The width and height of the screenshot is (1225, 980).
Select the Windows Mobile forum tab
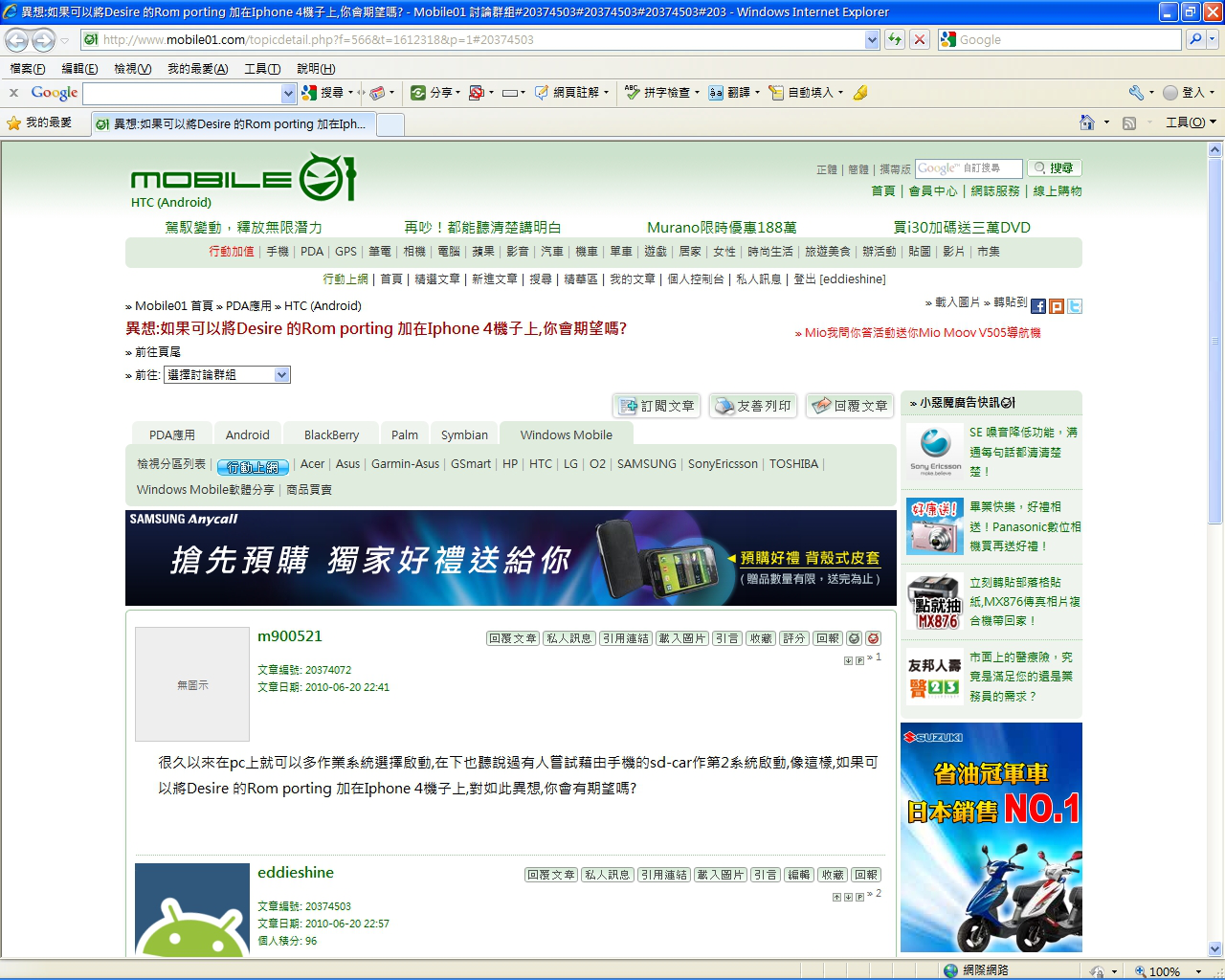click(x=567, y=434)
